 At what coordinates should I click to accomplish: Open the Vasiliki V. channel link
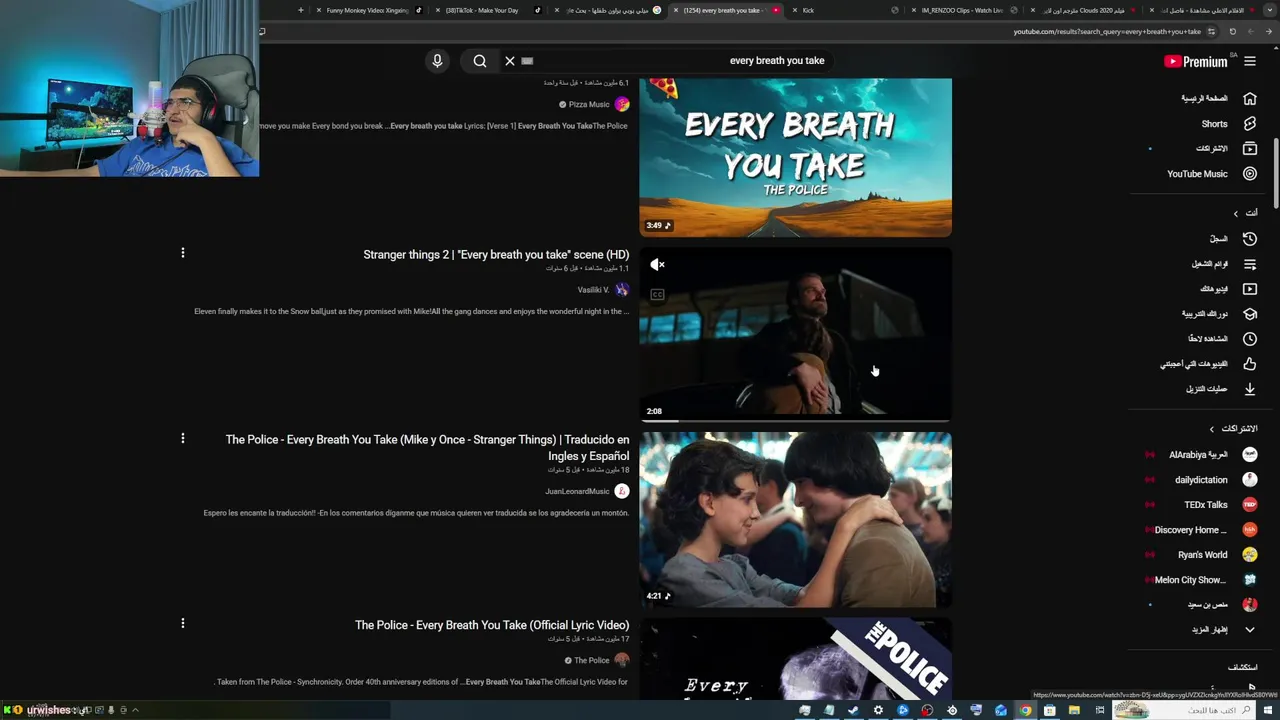click(x=593, y=290)
